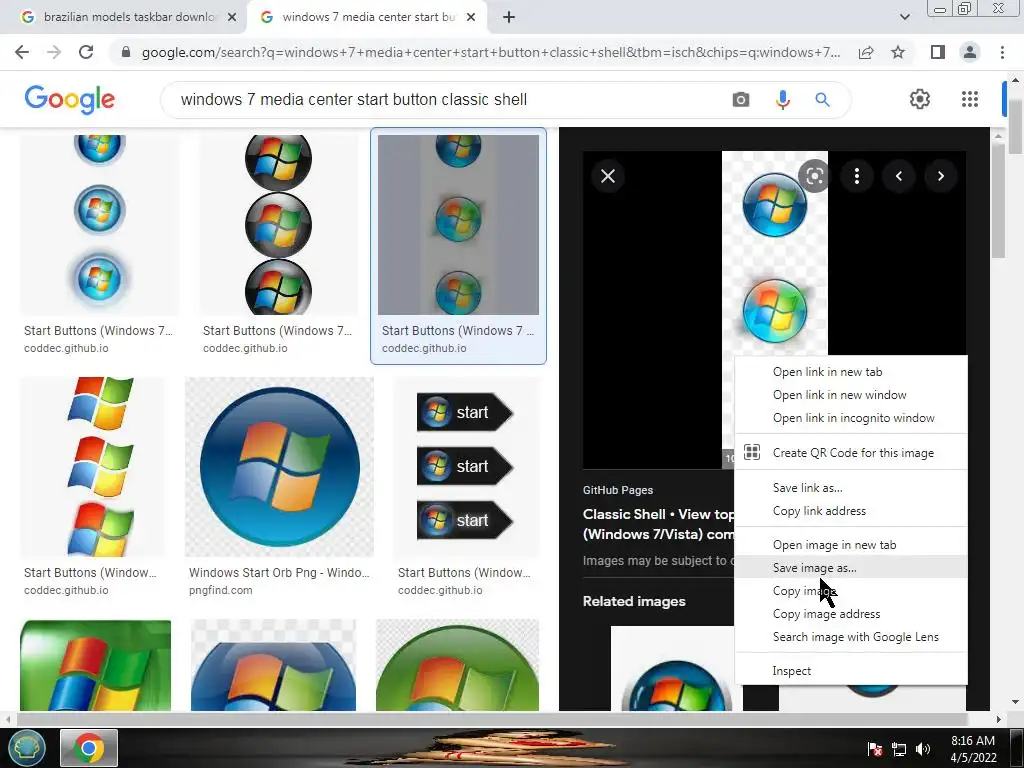Open the large blue Windows orb thumbnail
This screenshot has width=1024, height=768.
(280, 467)
